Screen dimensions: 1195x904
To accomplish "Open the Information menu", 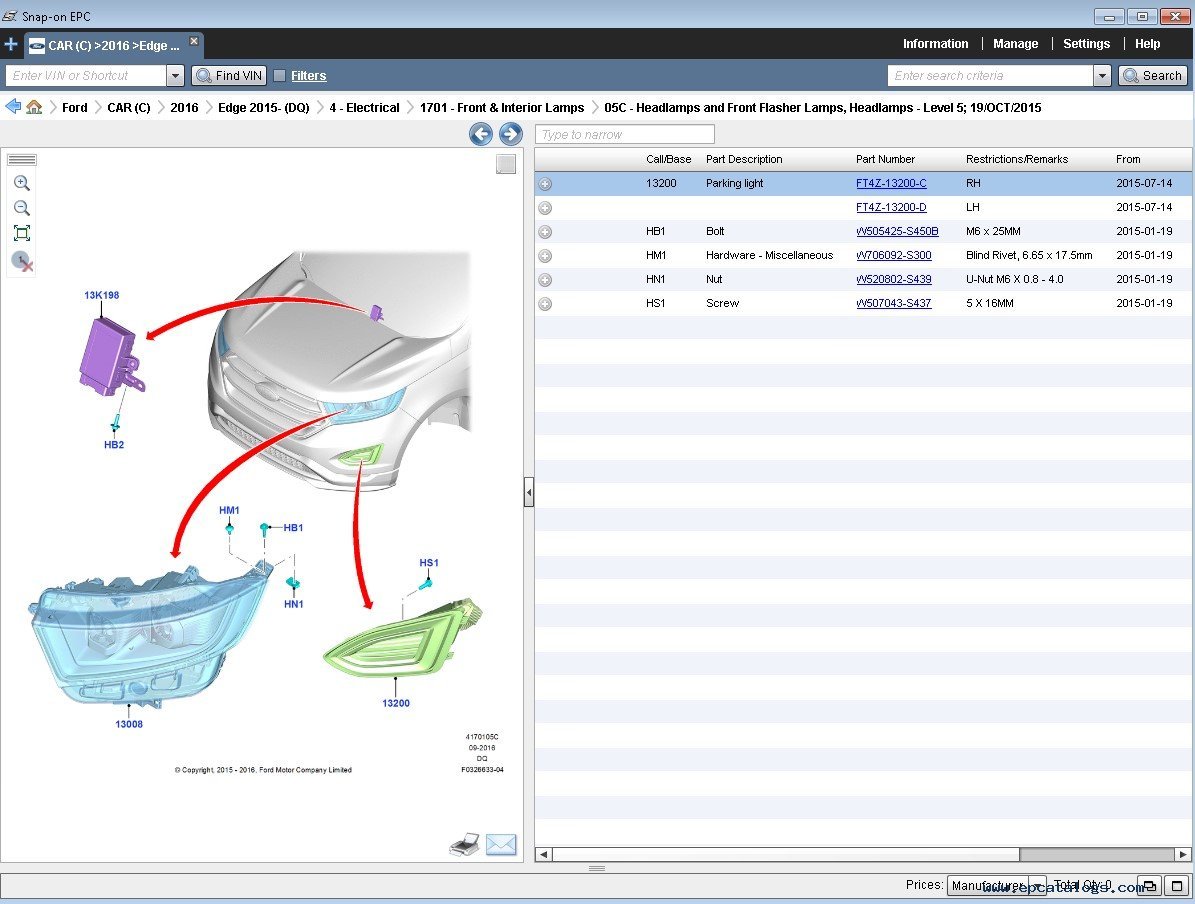I will 935,44.
